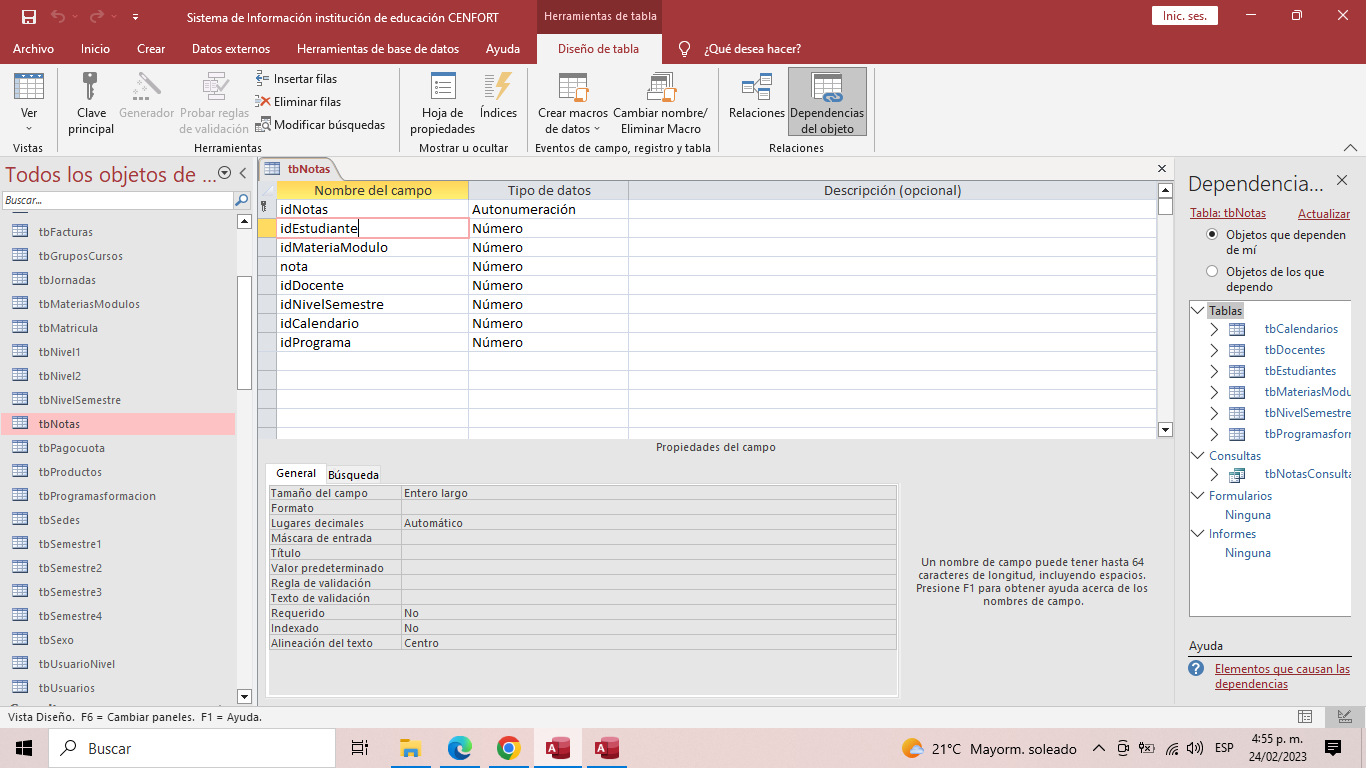This screenshot has height=768, width=1366.
Task: Show the Hoja de propiedades
Action: coord(442,104)
